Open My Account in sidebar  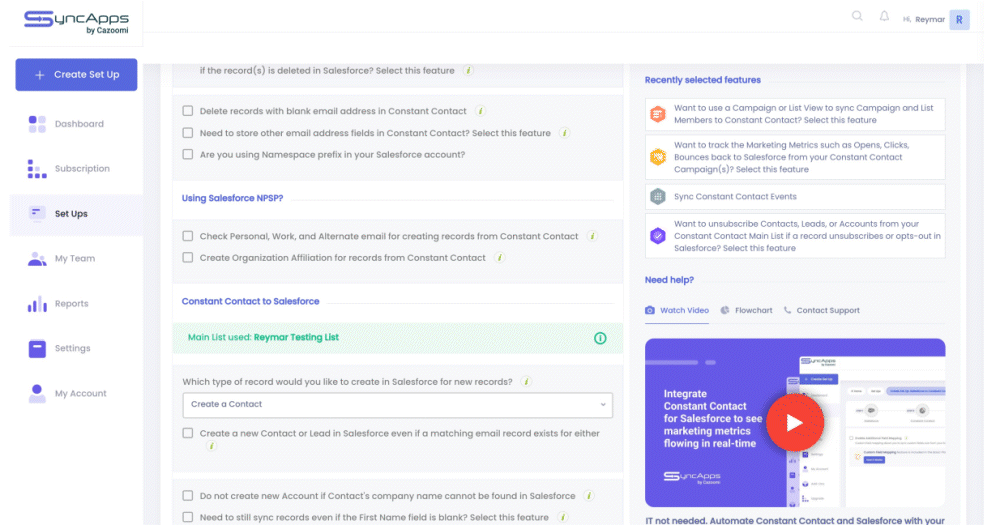point(80,394)
